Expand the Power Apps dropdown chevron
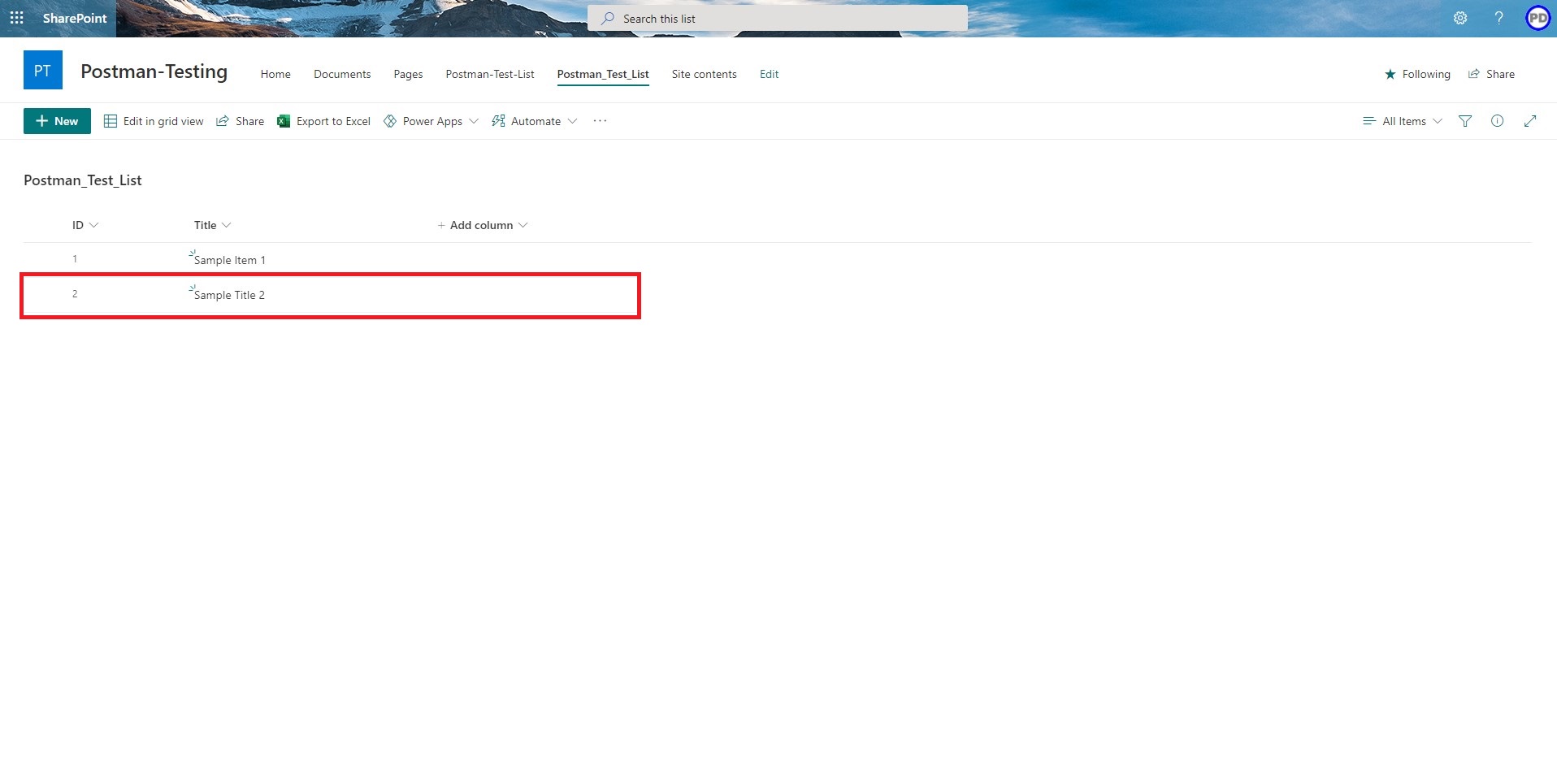 coord(474,121)
